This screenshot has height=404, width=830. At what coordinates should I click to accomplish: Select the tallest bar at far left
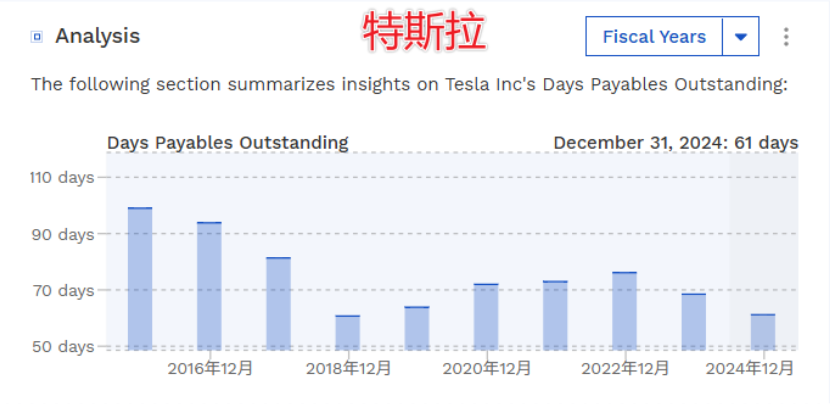pos(140,278)
